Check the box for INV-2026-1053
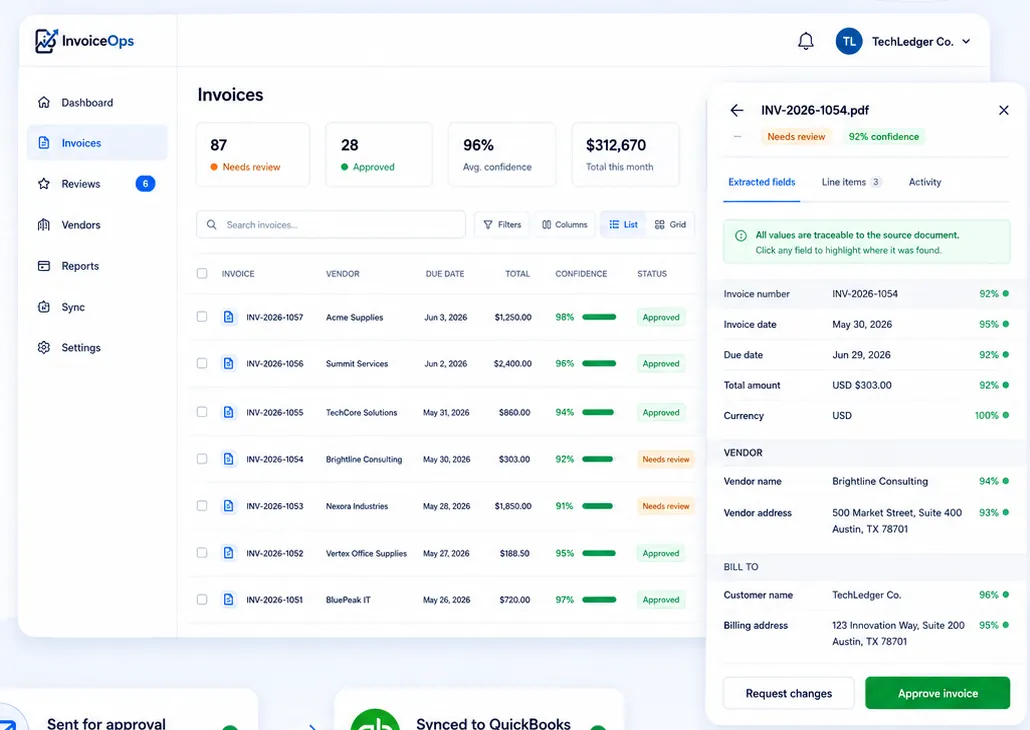 pos(202,506)
